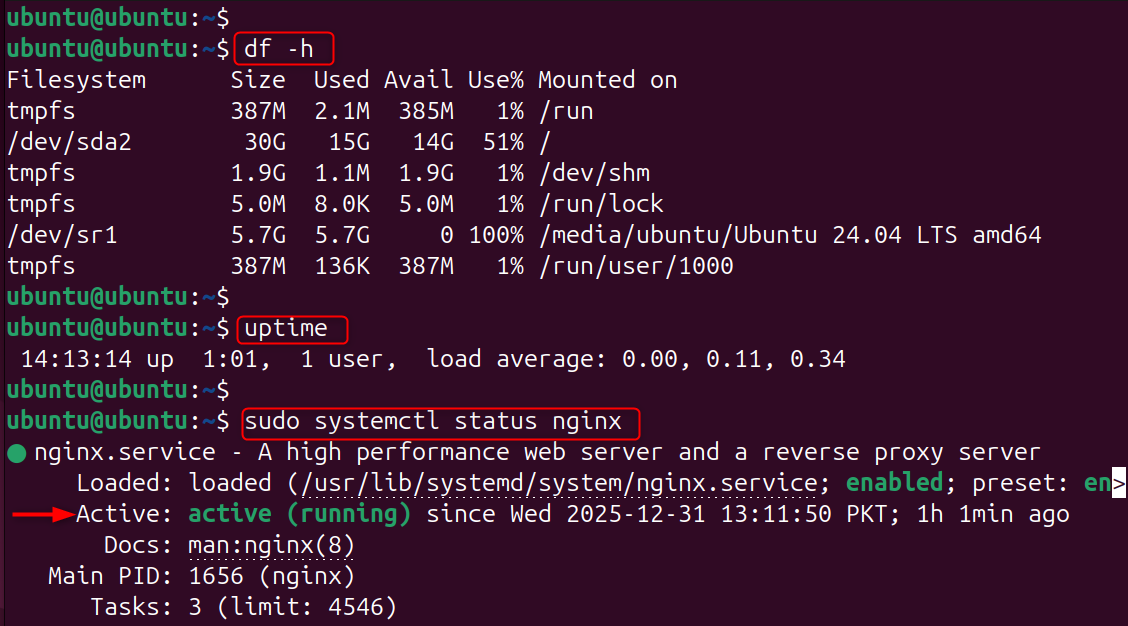Screen dimensions: 1128x626
Task: Click the line truncation arrow after preset
Action: (x=1119, y=485)
